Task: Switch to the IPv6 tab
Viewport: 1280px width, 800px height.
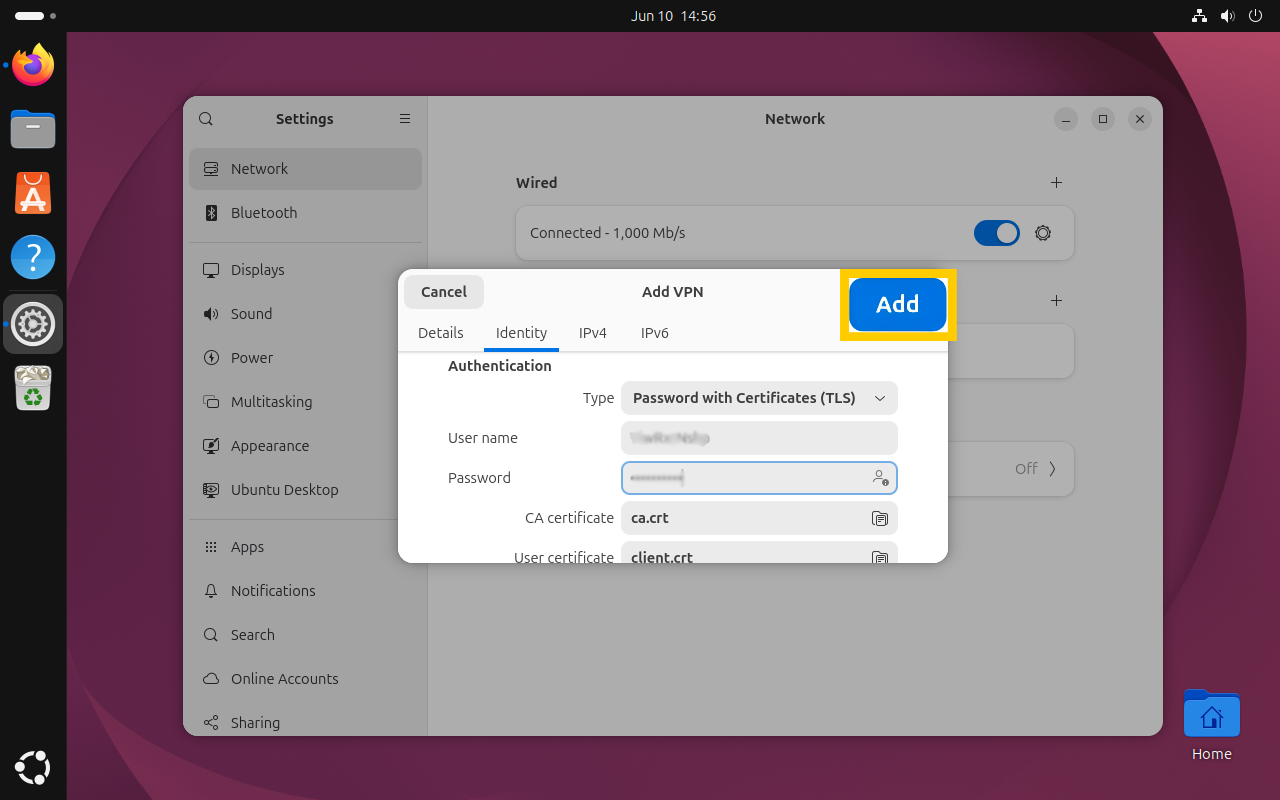Action: (x=655, y=333)
